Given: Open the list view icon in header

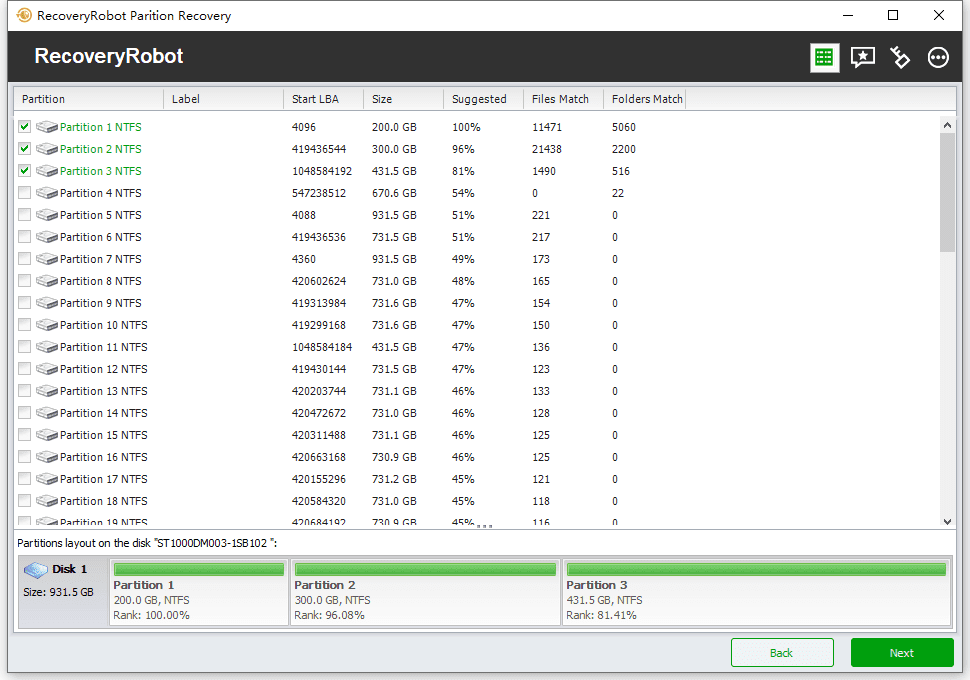Looking at the screenshot, I should click(824, 58).
